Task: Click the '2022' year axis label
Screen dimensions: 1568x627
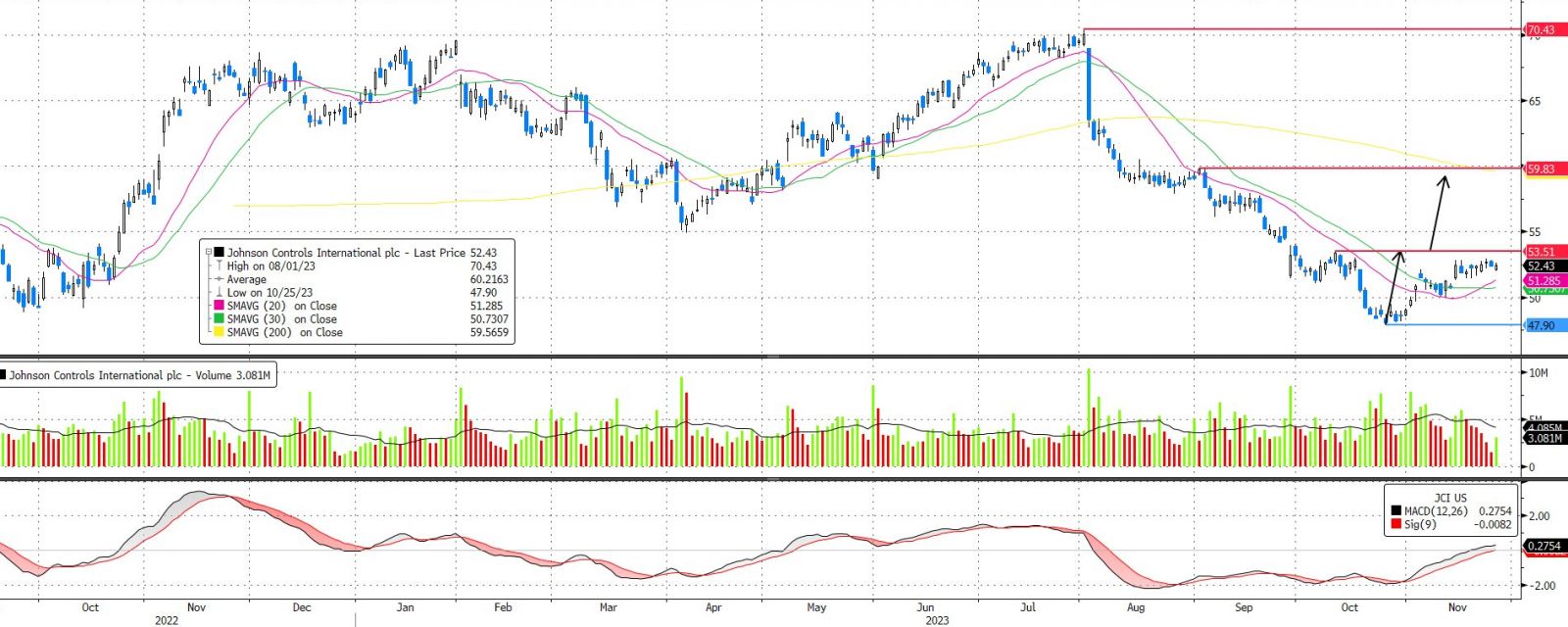Action: [167, 620]
